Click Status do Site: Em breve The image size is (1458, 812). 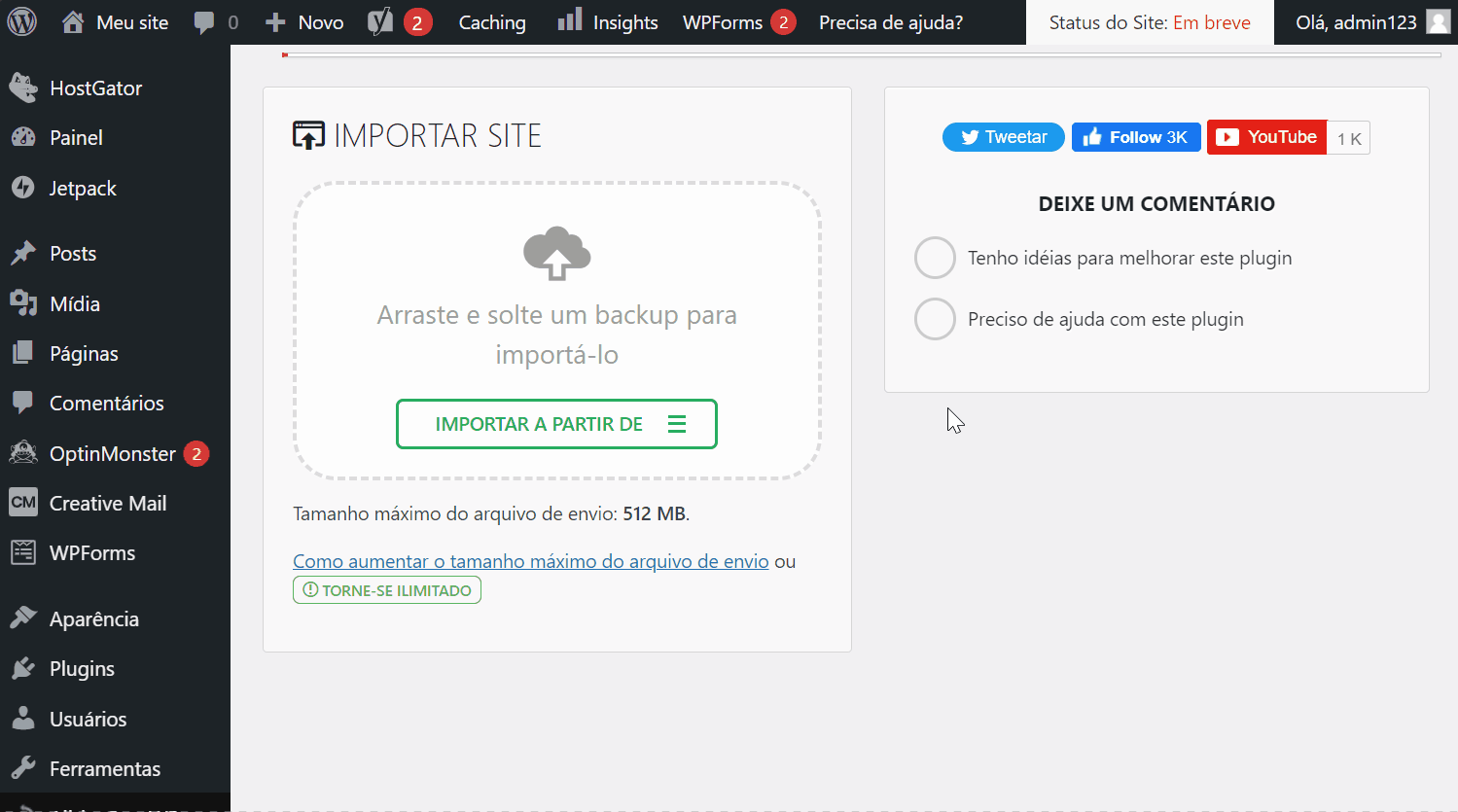[x=1150, y=22]
